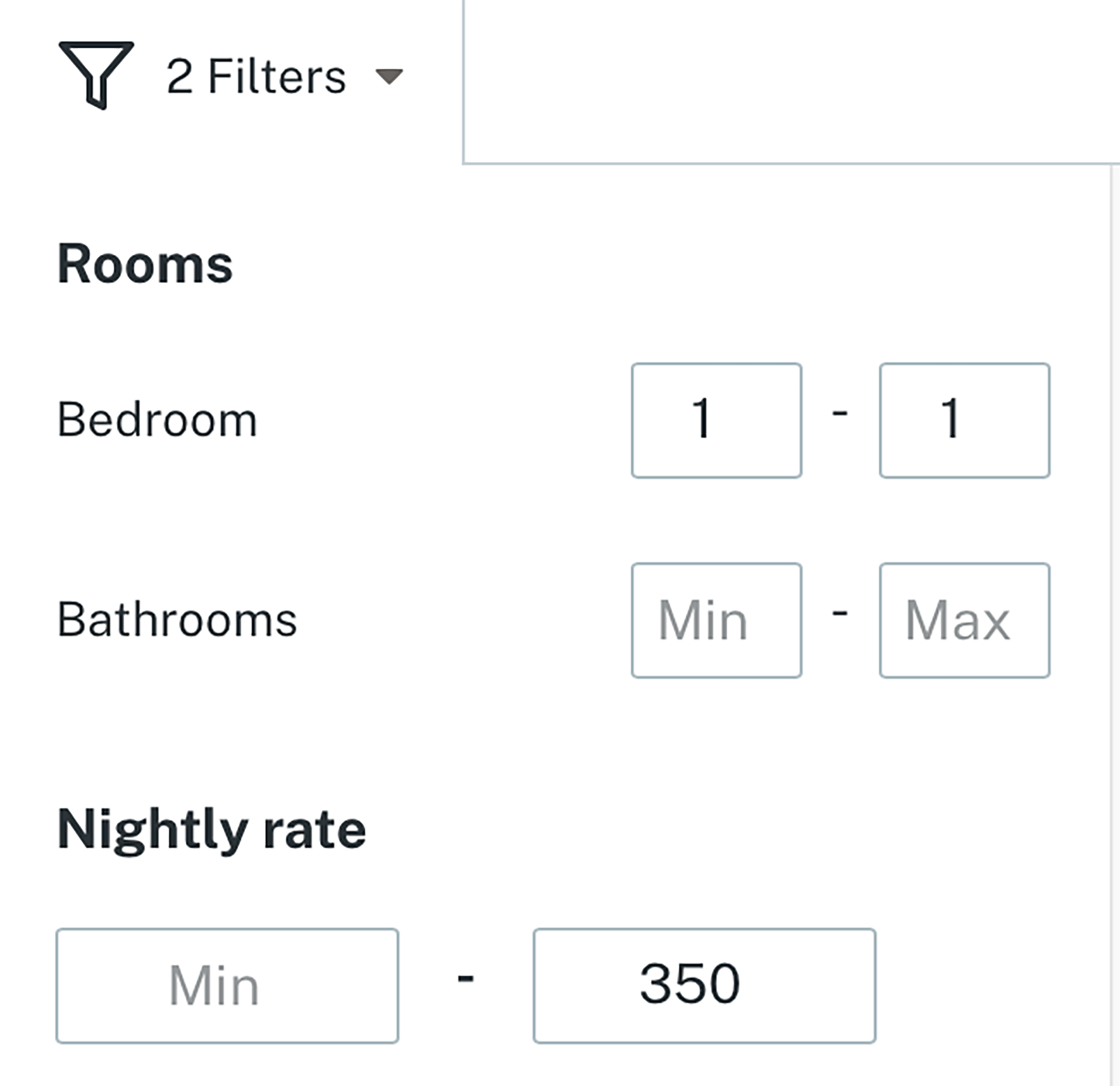Image resolution: width=1120 pixels, height=1086 pixels.
Task: Click the empty box beside 2 Filters
Action: coord(791,81)
